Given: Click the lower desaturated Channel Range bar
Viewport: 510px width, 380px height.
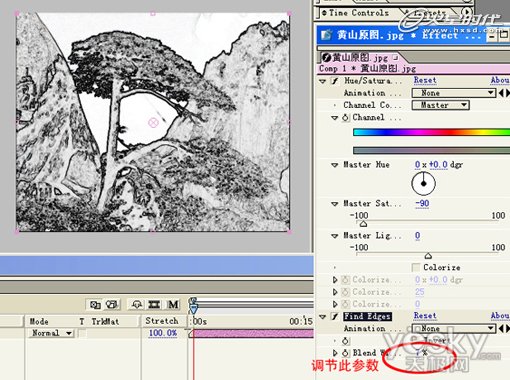Looking at the screenshot, I should tap(431, 150).
